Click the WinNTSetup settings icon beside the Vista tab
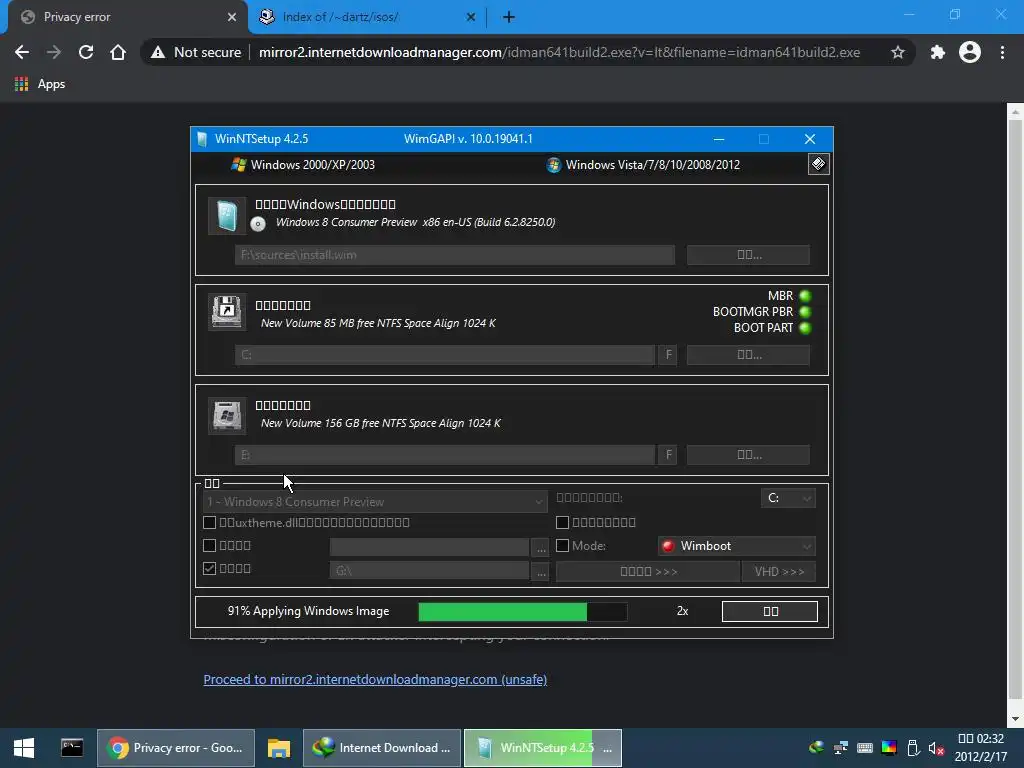 click(x=818, y=164)
